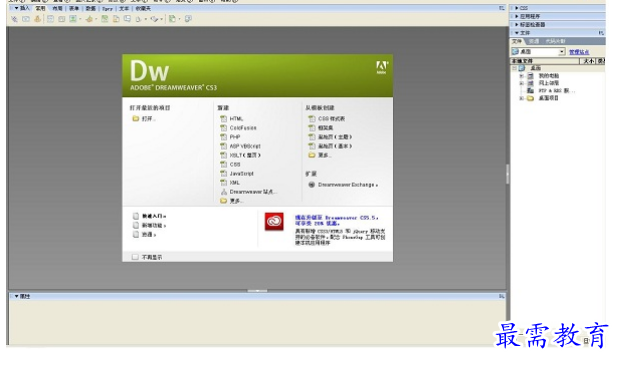The image size is (617, 367).
Task: Click the Named Anchor insert icon
Action: coord(37,19)
